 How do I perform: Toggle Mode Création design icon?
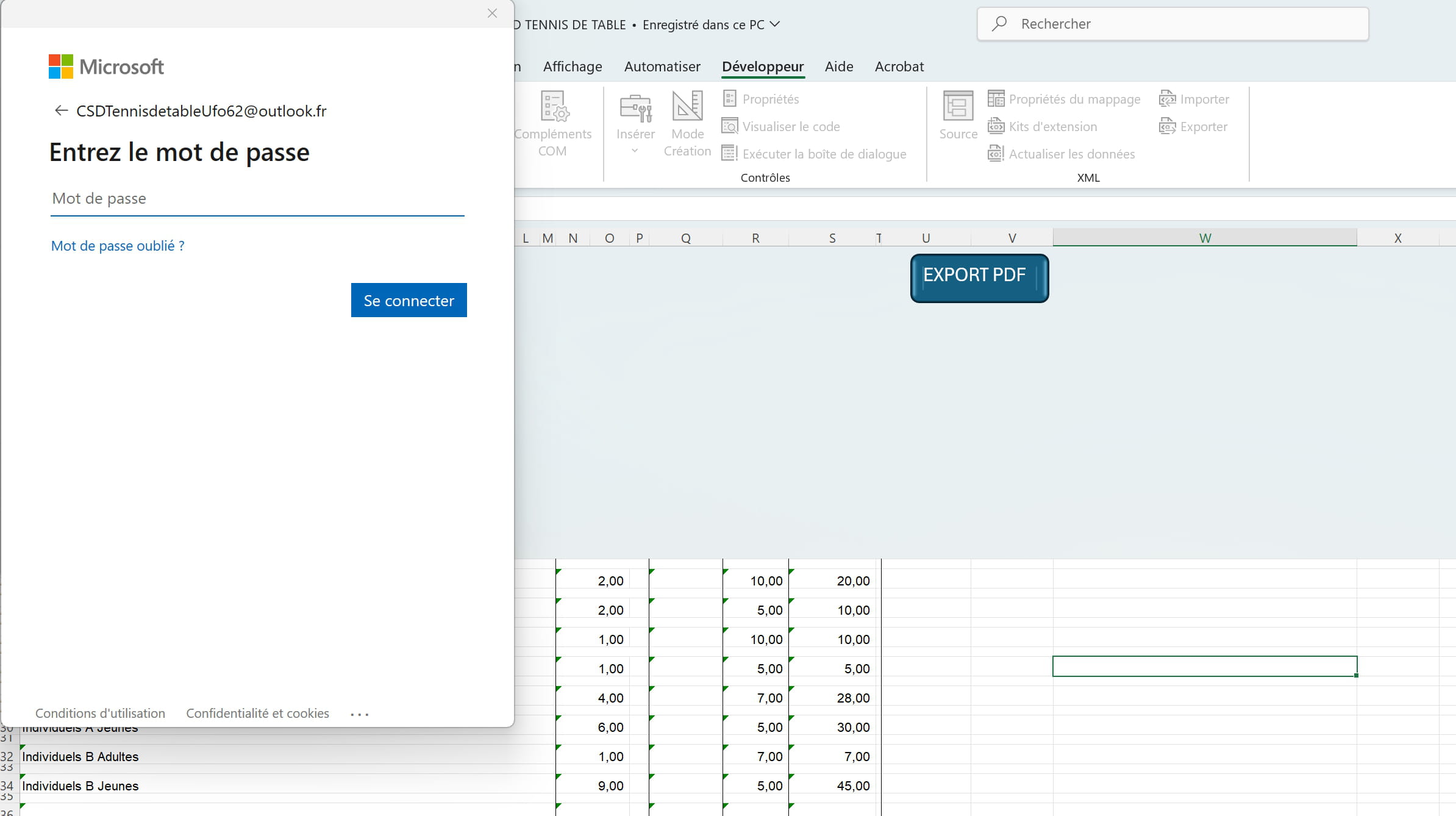[x=687, y=107]
